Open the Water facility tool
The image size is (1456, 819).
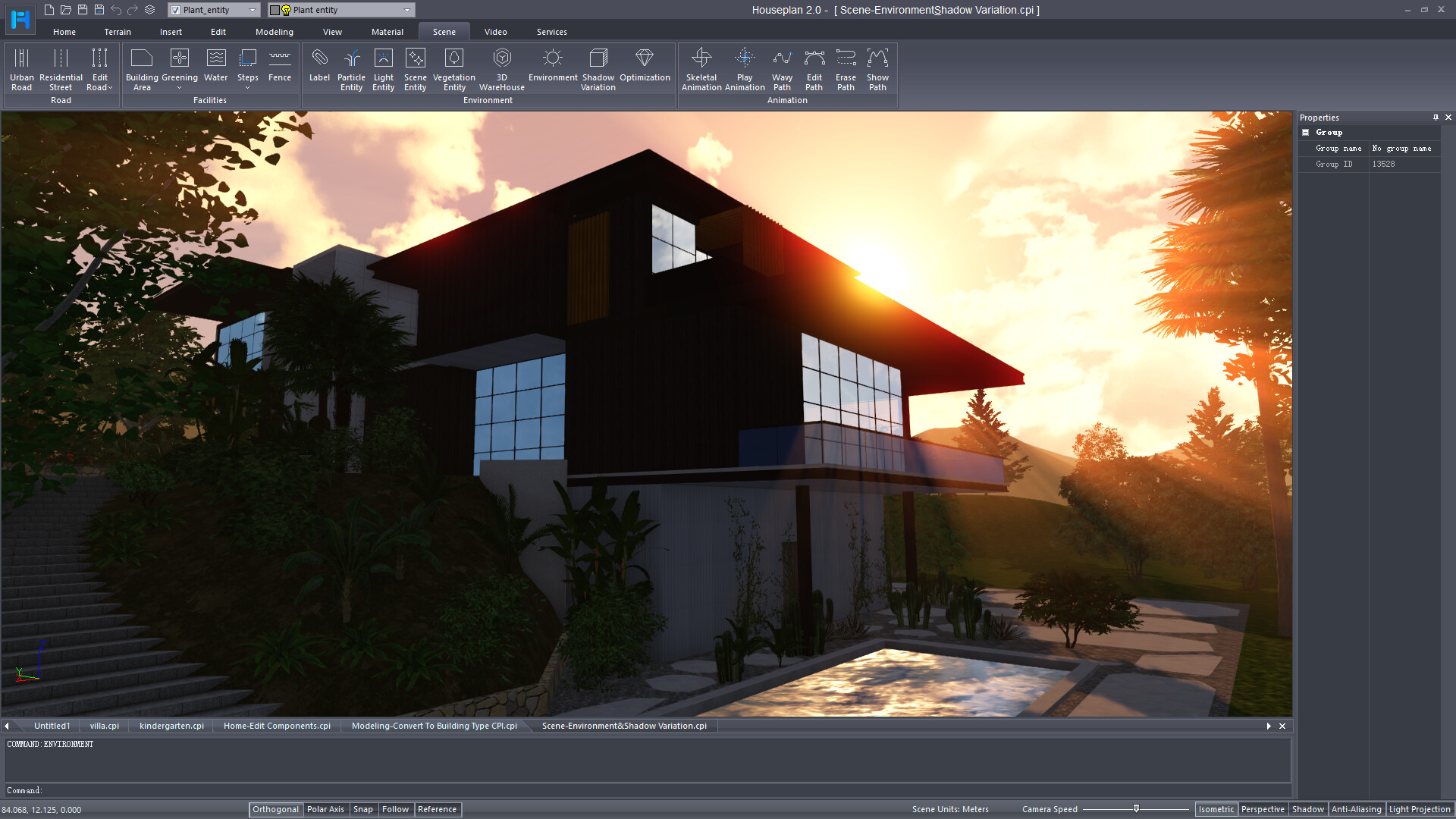tap(215, 66)
